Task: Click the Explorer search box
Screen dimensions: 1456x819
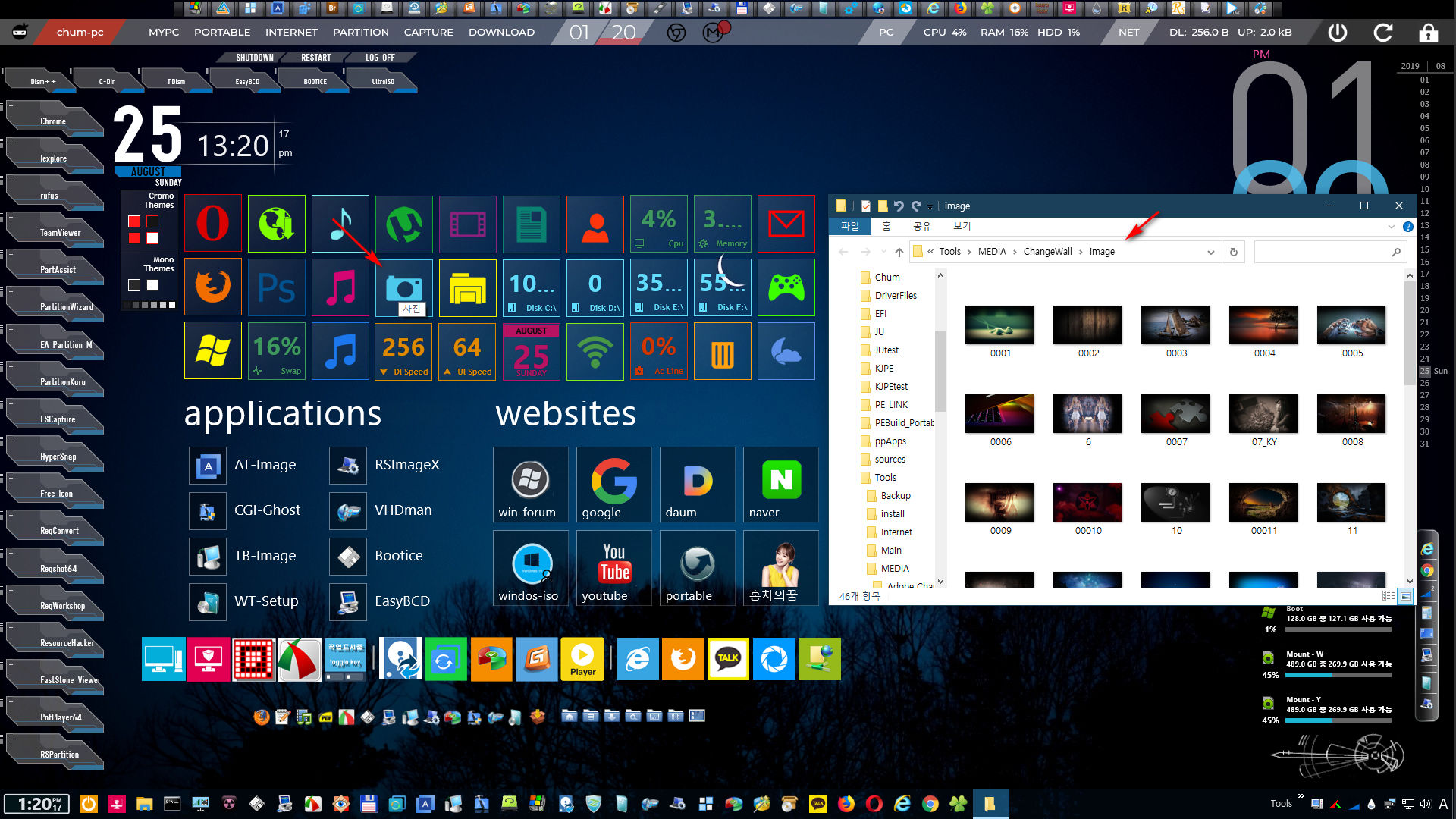Action: [x=1330, y=252]
